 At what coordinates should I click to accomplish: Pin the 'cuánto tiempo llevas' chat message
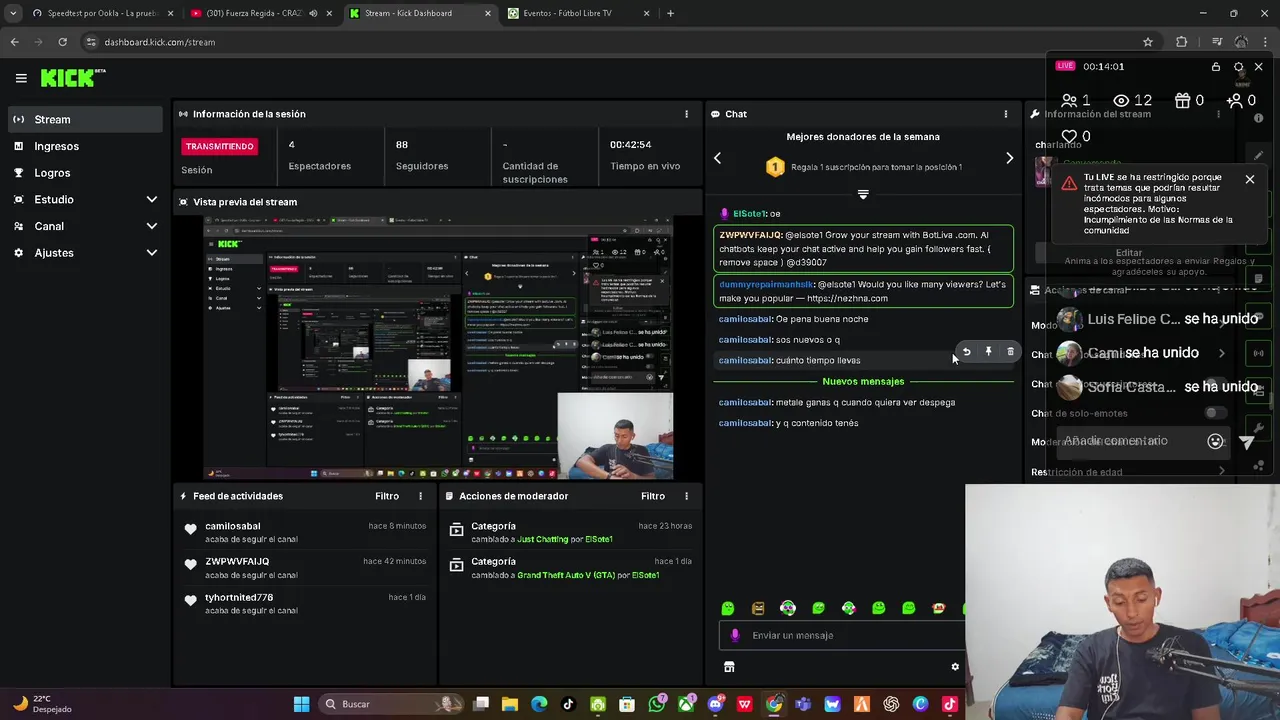click(988, 352)
